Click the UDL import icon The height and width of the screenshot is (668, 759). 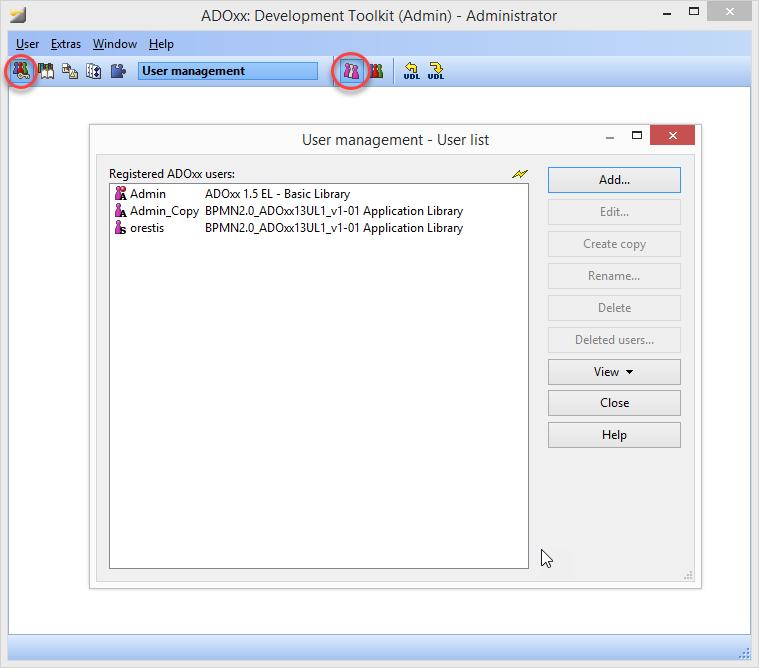click(x=411, y=71)
